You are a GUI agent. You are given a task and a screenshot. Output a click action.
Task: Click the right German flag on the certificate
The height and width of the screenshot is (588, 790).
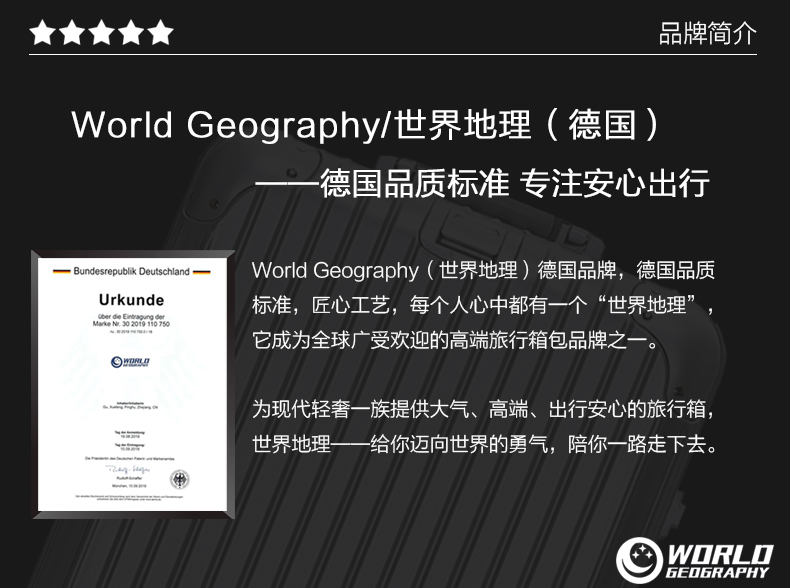pyautogui.click(x=202, y=272)
